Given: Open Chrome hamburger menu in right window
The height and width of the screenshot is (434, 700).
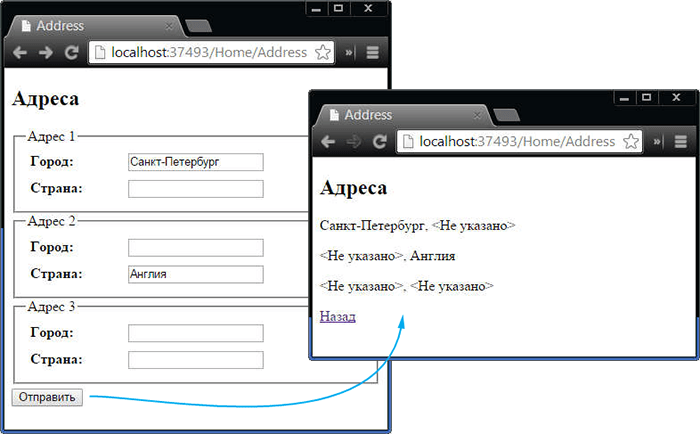Looking at the screenshot, I should coord(681,142).
